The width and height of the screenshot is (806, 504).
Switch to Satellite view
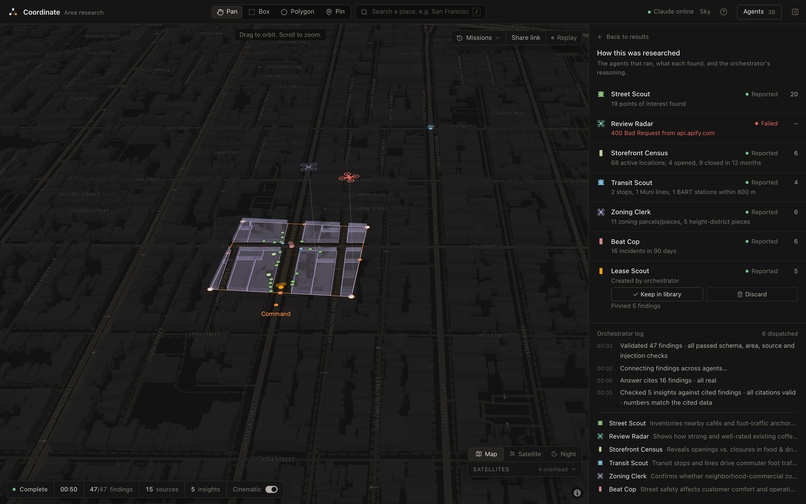click(525, 454)
